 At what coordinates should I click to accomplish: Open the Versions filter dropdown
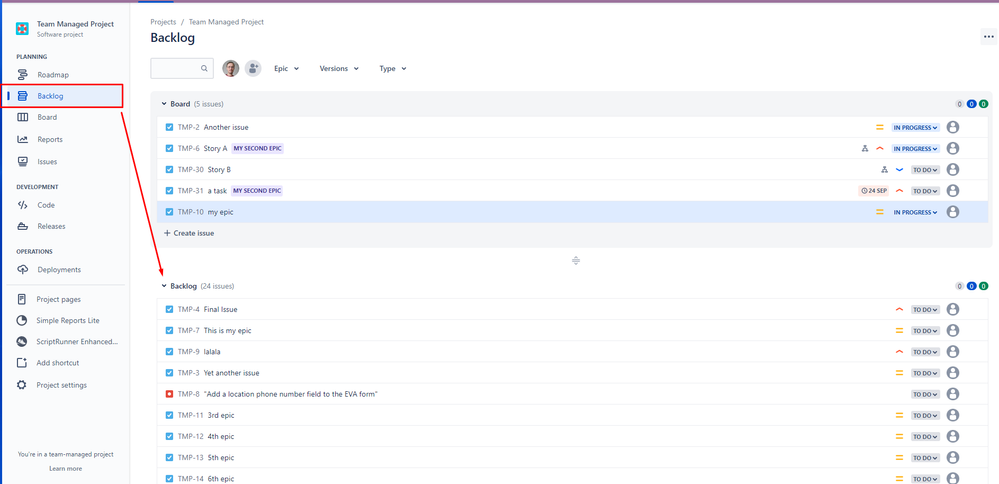339,68
